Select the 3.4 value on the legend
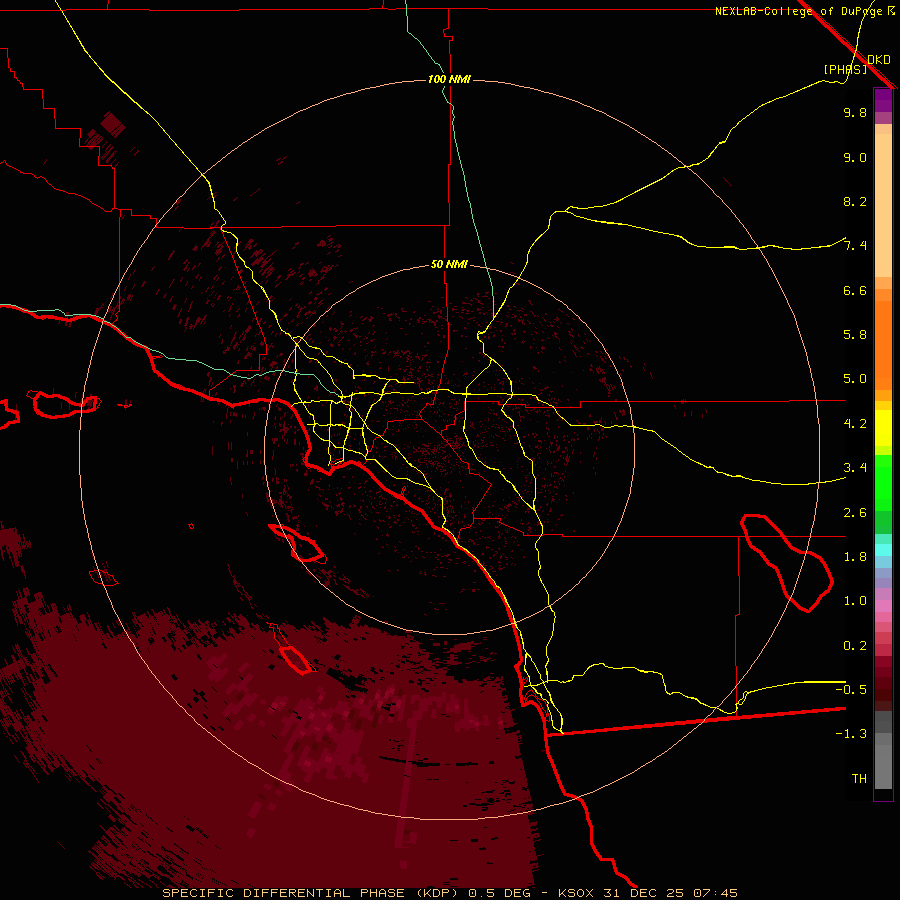The height and width of the screenshot is (900, 900). click(x=855, y=468)
